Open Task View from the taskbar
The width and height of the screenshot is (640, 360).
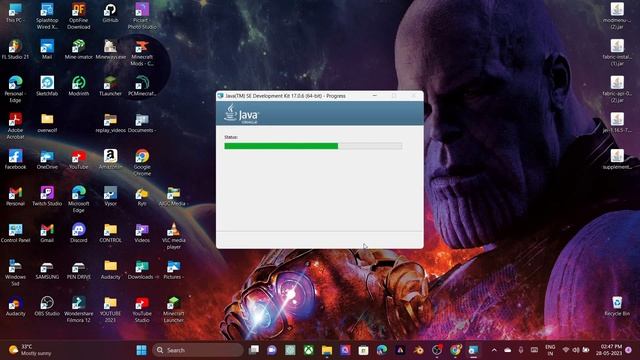[254, 350]
